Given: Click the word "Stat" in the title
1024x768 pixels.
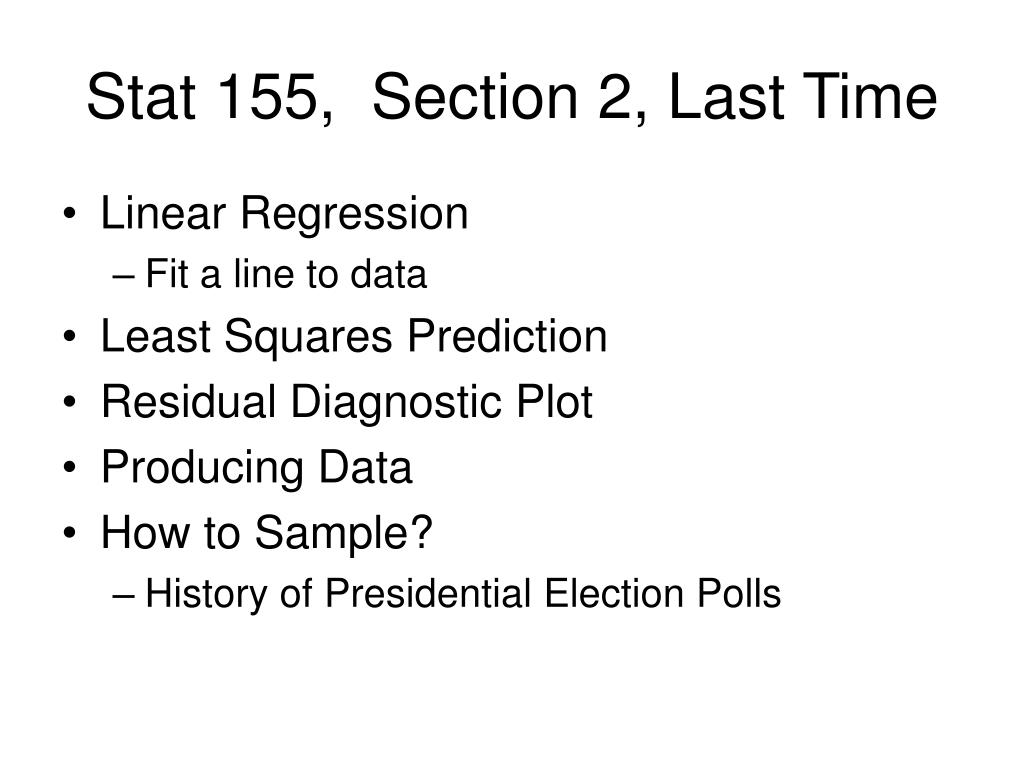Looking at the screenshot, I should [141, 98].
